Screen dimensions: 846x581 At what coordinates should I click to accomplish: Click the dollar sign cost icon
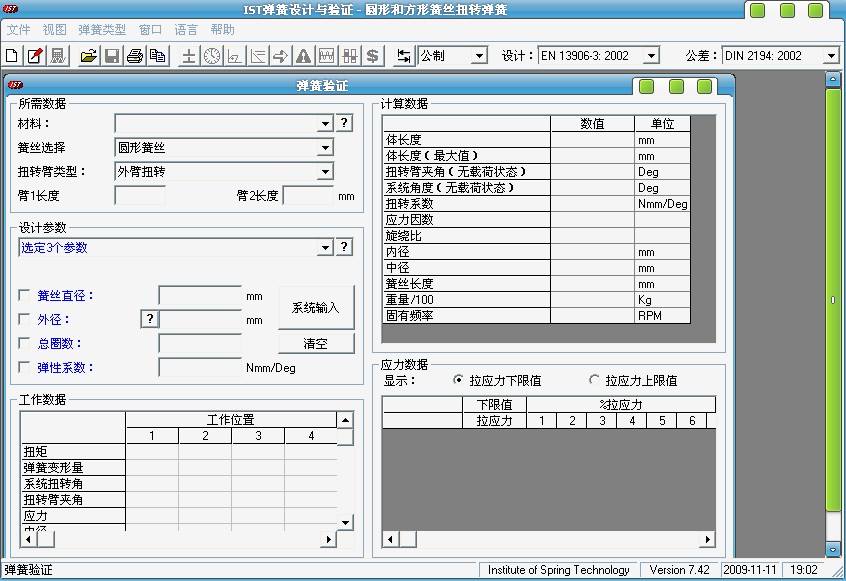(372, 56)
